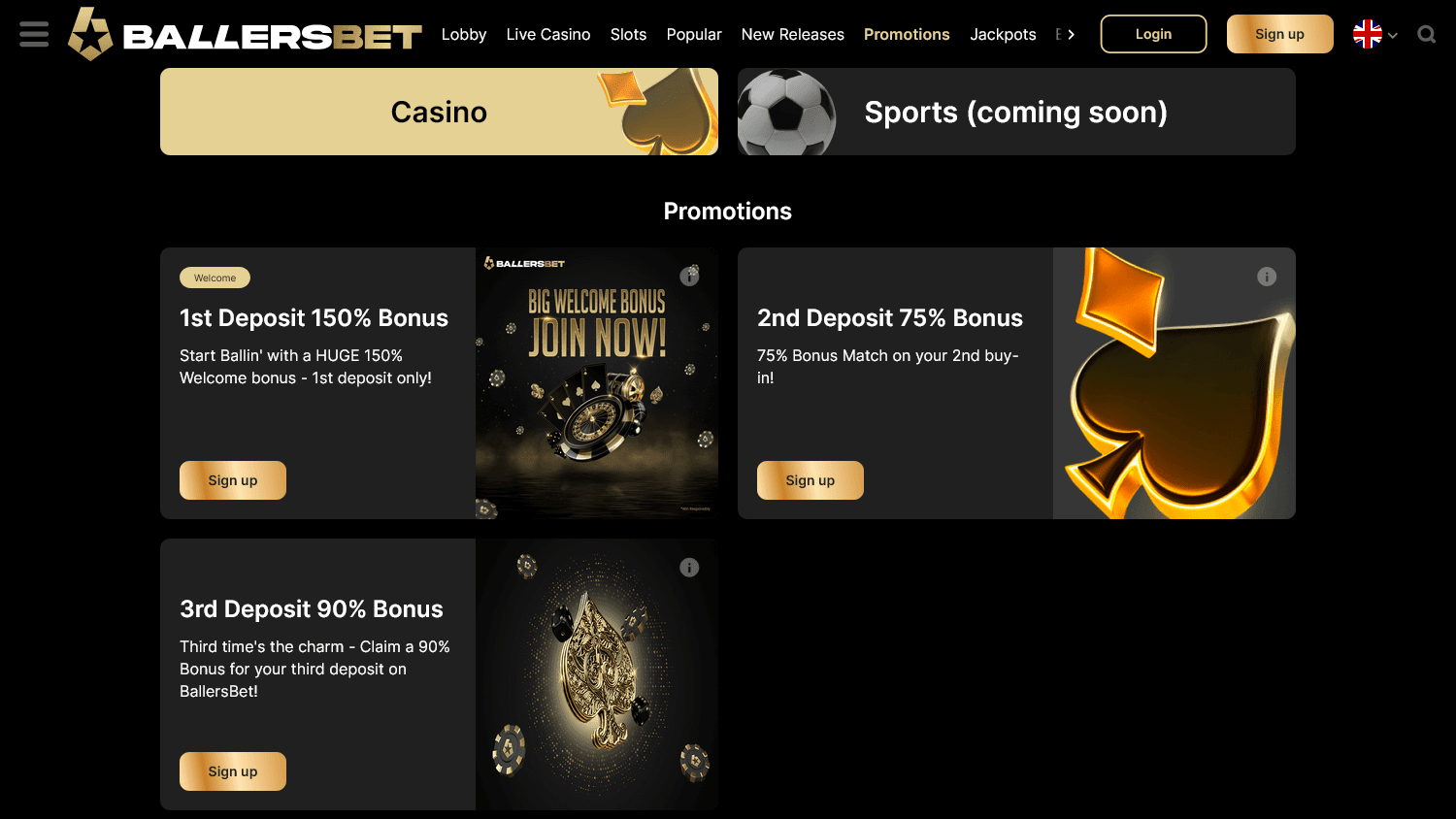Image resolution: width=1456 pixels, height=819 pixels.
Task: Switch to the Casino section tab
Action: pos(439,112)
